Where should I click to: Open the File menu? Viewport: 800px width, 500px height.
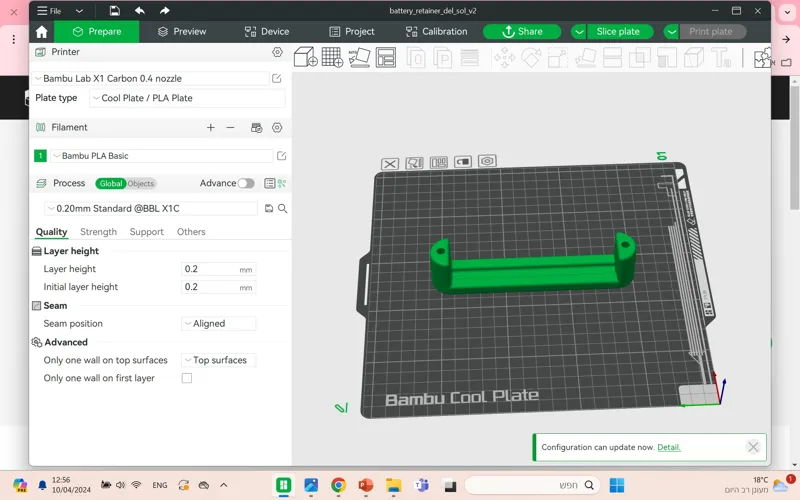(x=49, y=11)
